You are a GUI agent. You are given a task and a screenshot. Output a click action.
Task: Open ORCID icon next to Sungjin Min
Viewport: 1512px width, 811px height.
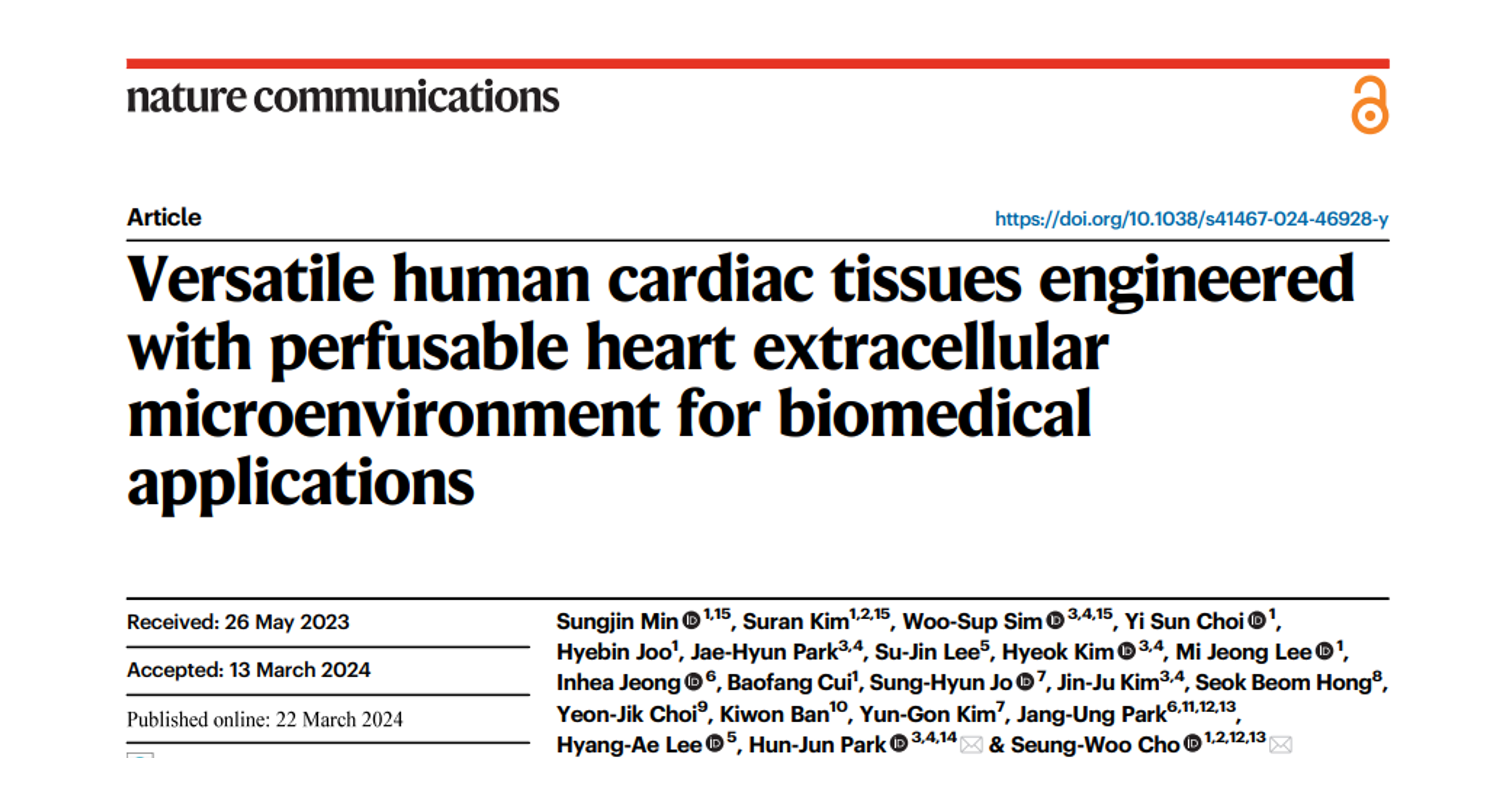[x=692, y=620]
